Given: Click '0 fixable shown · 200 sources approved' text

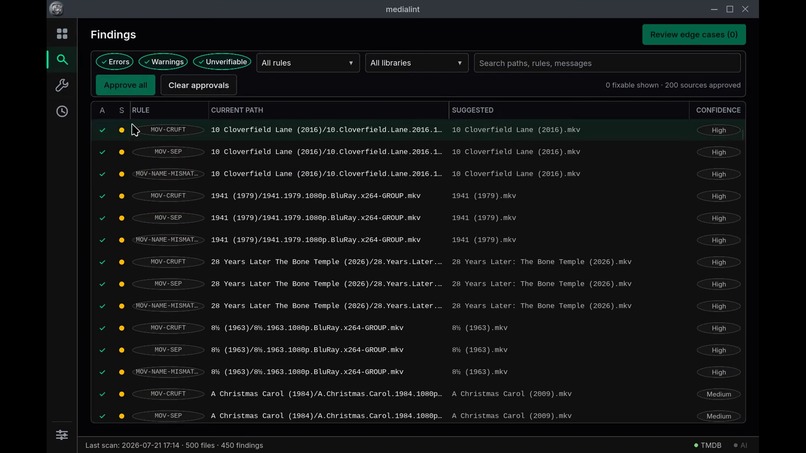Looking at the screenshot, I should point(673,85).
